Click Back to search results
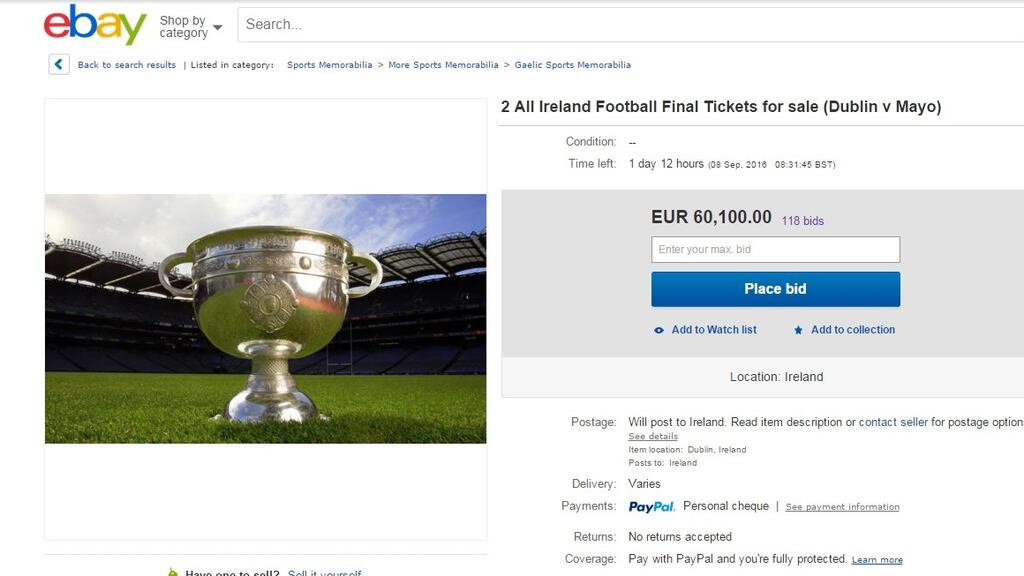 (124, 64)
